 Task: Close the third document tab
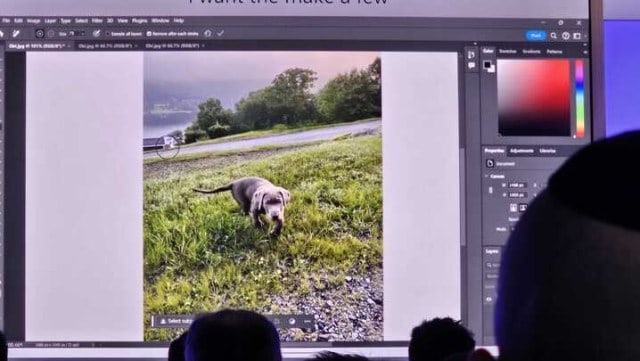click(x=203, y=46)
